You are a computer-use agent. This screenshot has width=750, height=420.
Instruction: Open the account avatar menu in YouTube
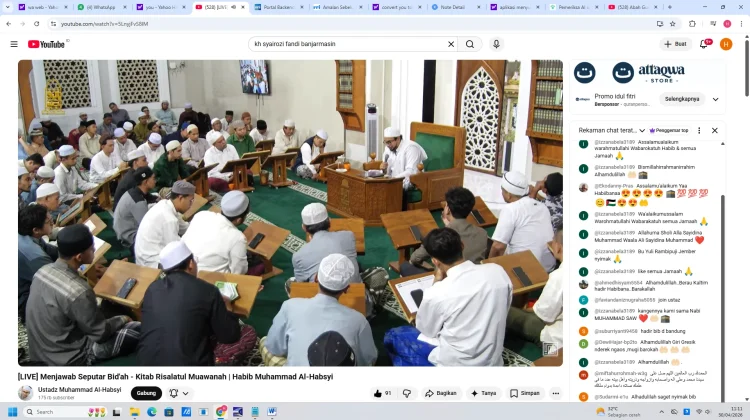pyautogui.click(x=726, y=44)
